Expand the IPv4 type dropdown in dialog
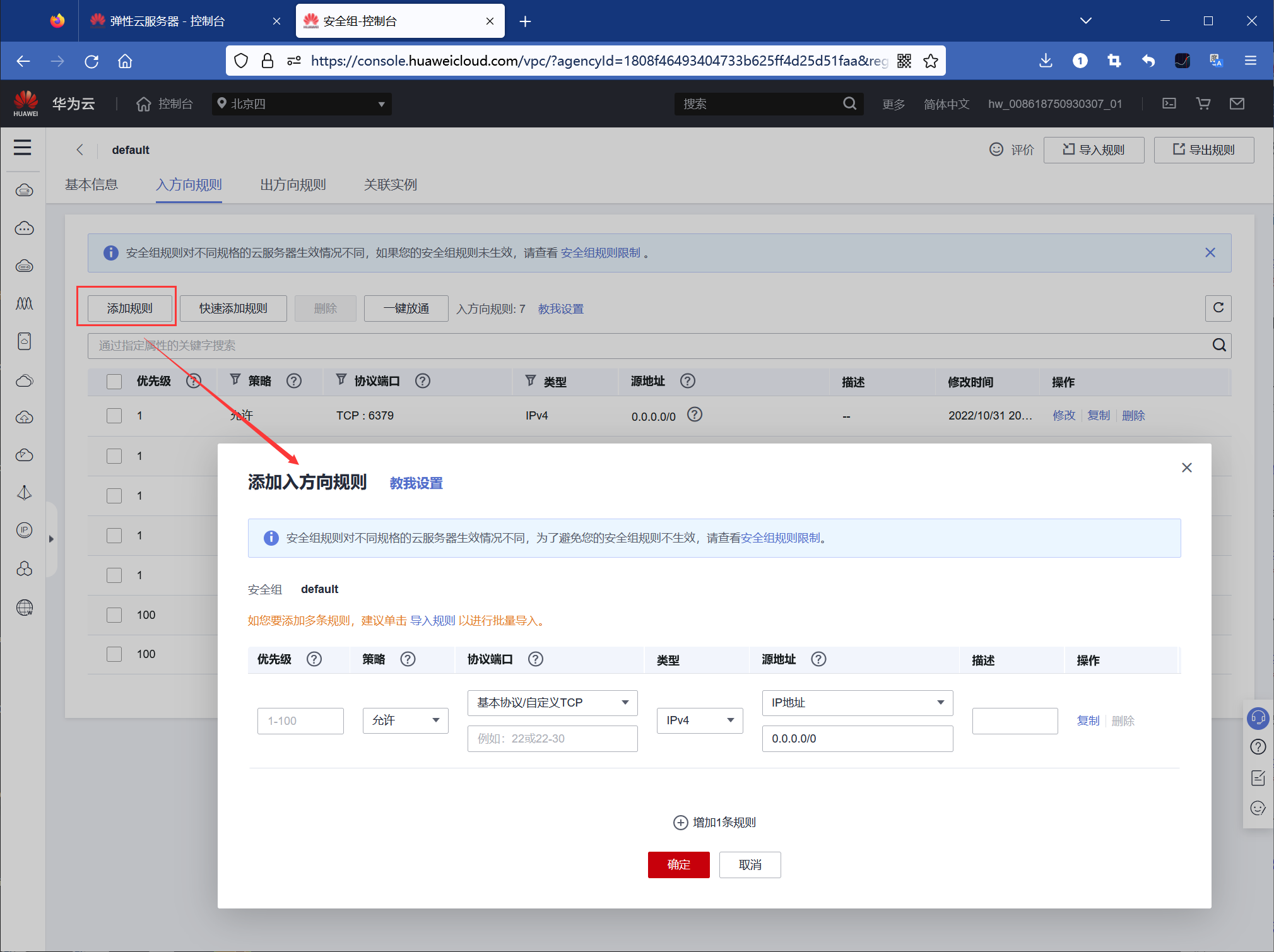The height and width of the screenshot is (952, 1274). (699, 720)
